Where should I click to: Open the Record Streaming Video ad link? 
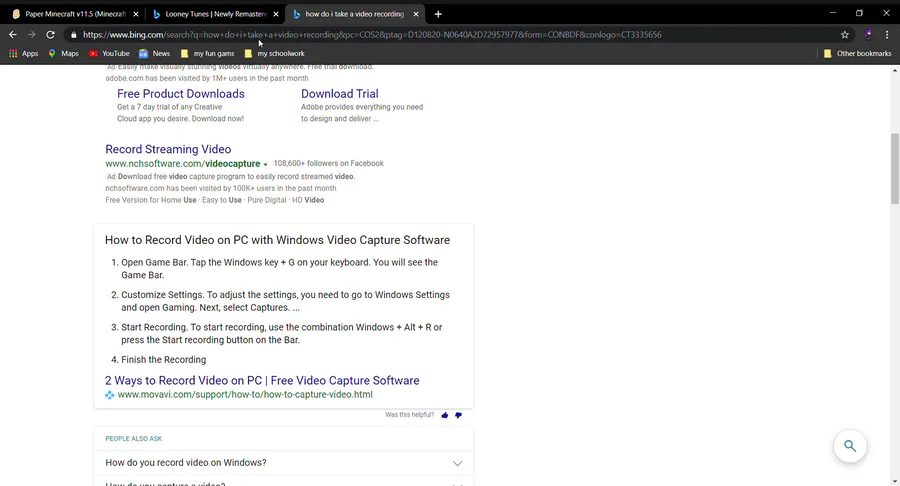pyautogui.click(x=168, y=149)
